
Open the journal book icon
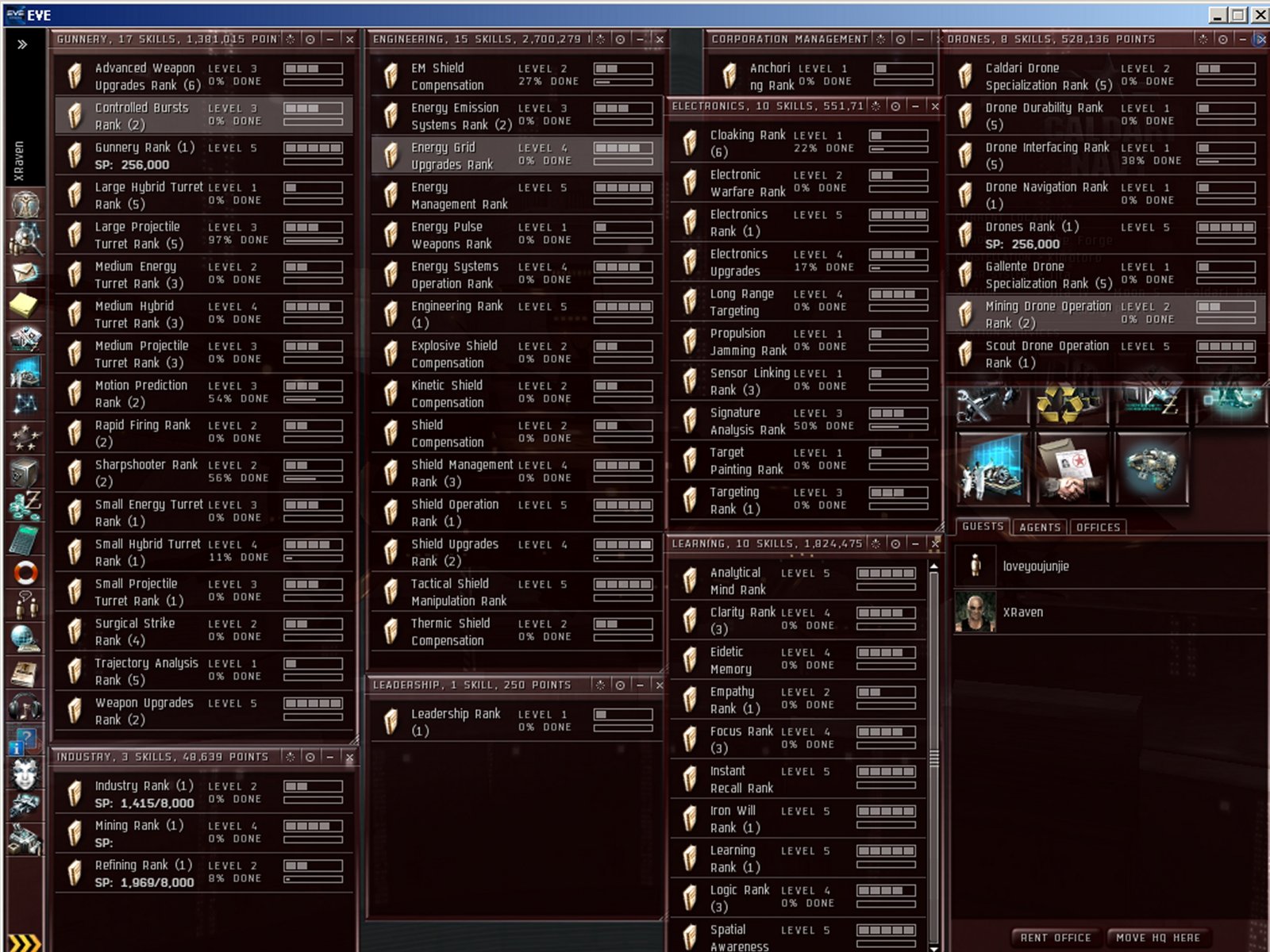pyautogui.click(x=25, y=673)
